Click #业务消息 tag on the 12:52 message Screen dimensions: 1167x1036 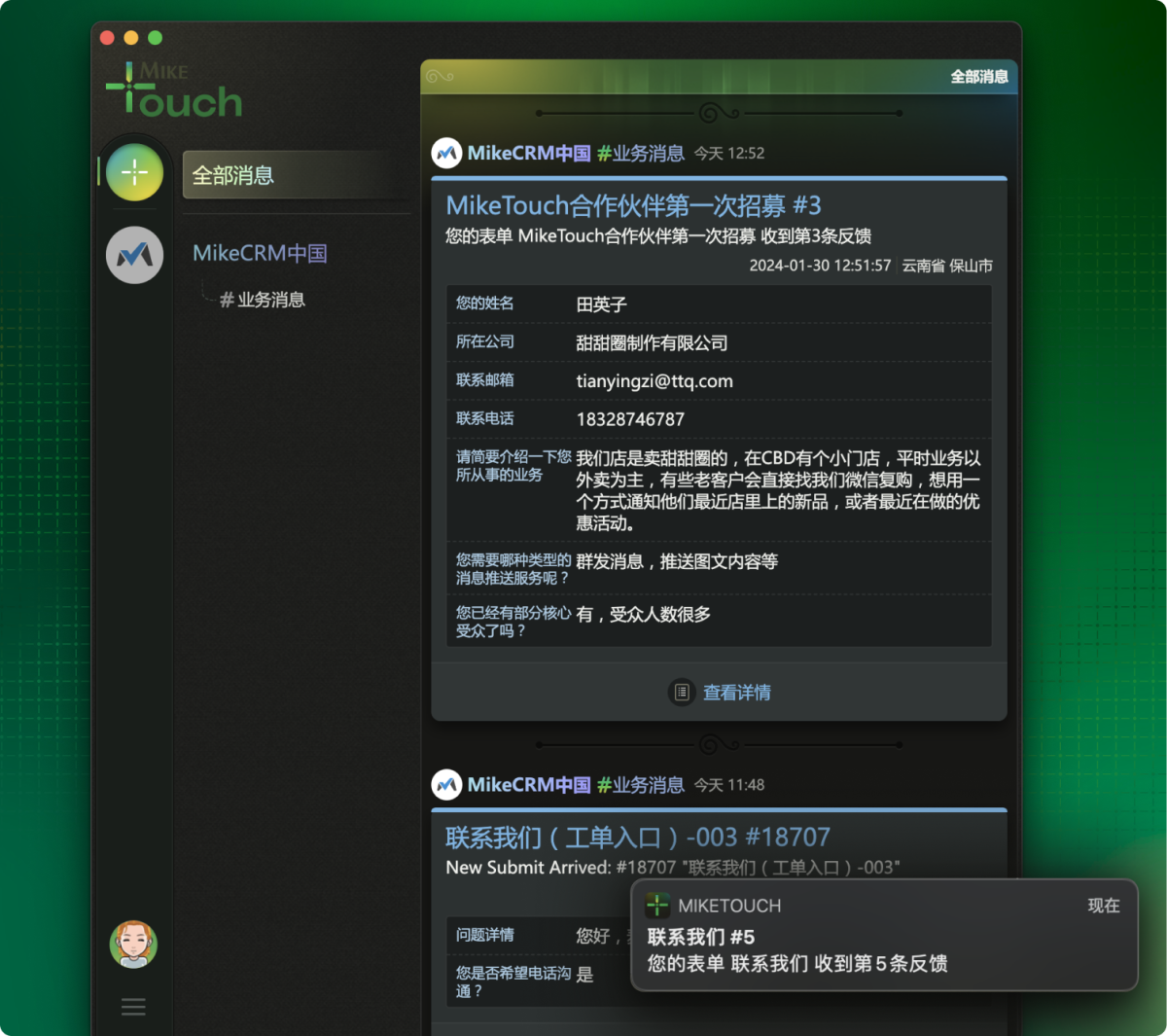(641, 153)
